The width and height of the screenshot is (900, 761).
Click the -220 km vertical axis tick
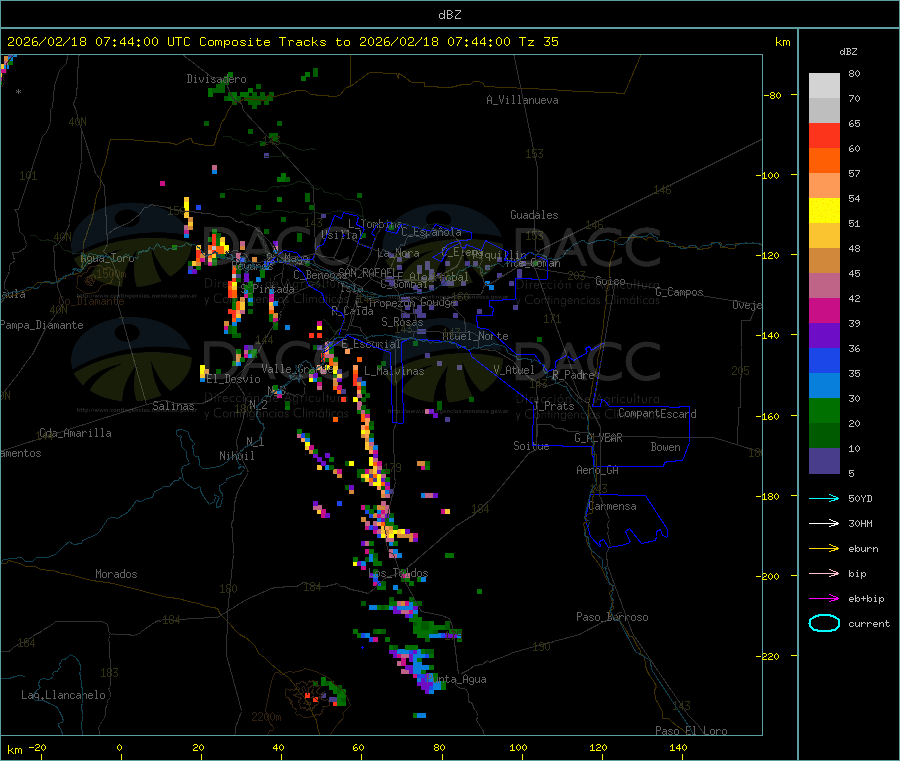(770, 657)
